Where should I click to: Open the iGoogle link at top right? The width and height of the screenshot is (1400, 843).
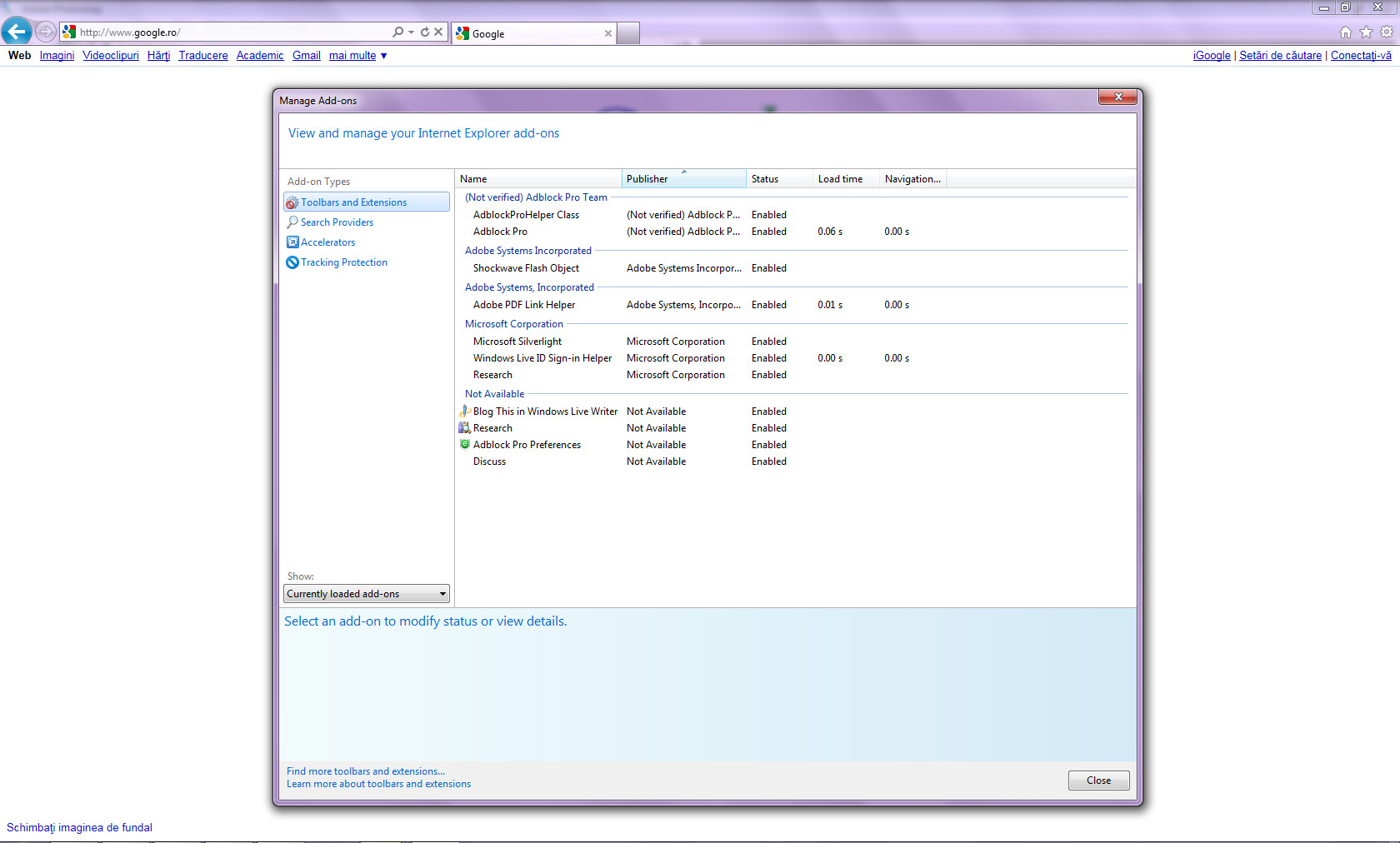tap(1211, 56)
